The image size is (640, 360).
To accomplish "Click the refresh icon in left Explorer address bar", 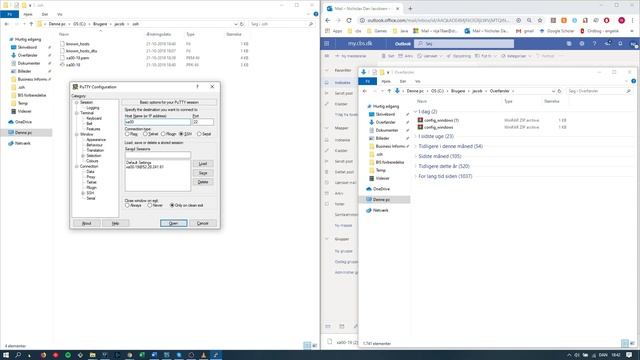I will tap(242, 24).
